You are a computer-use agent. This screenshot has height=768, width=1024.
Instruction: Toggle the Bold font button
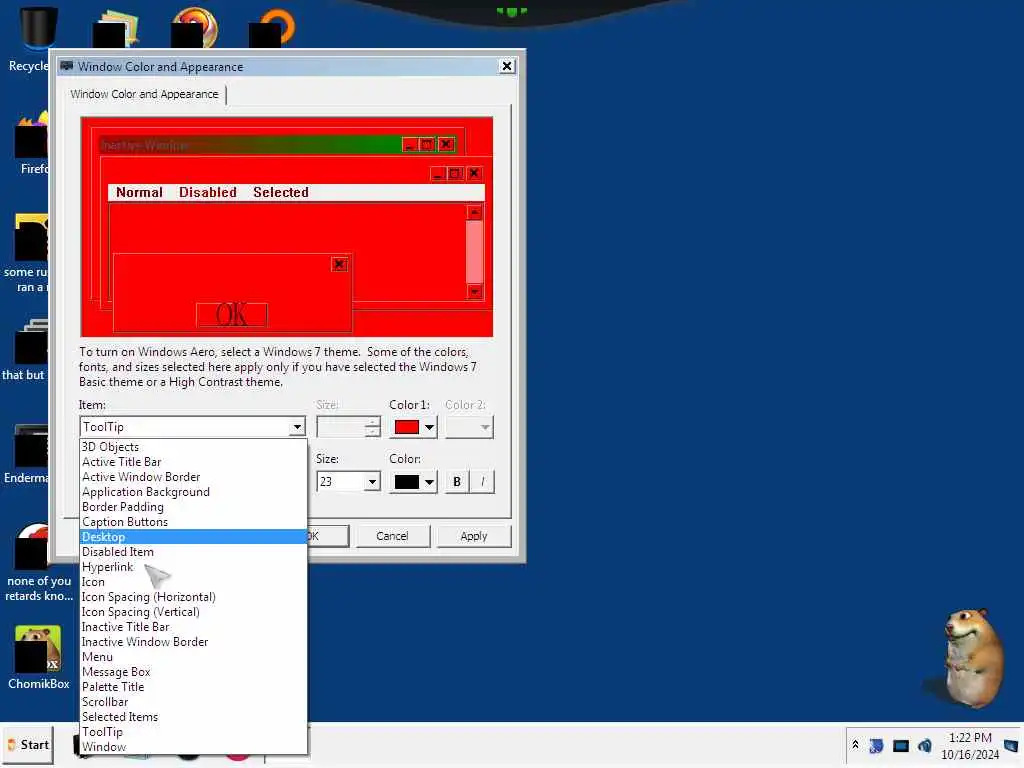456,482
